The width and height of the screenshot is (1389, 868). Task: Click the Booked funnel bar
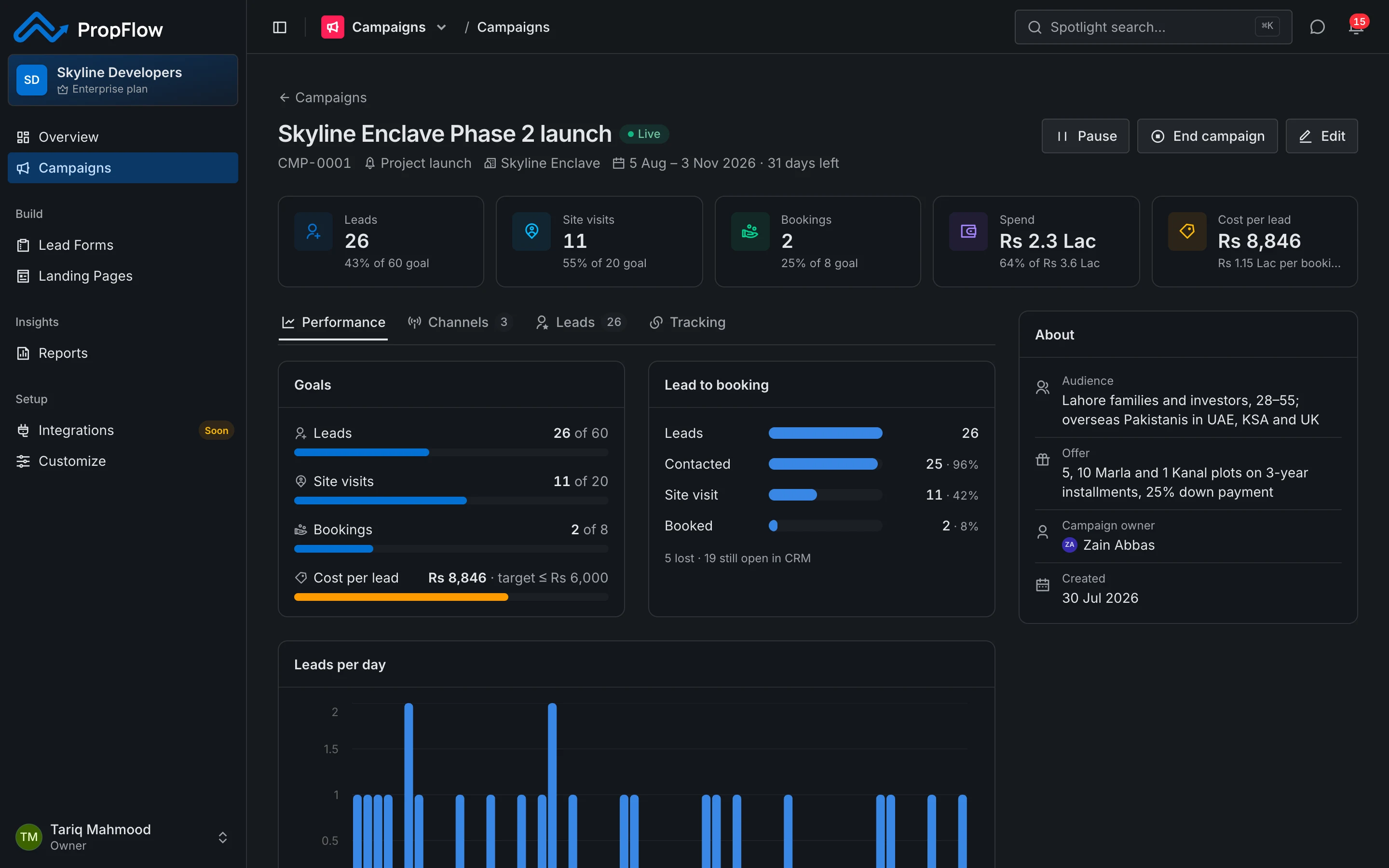point(825,526)
